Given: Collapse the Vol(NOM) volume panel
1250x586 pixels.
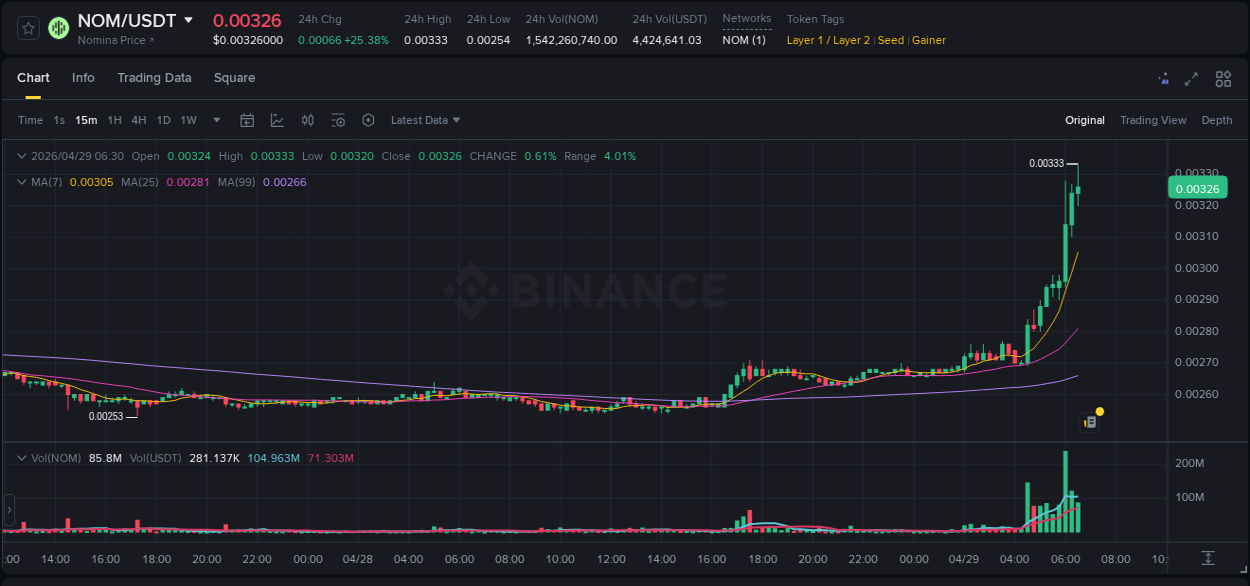Looking at the screenshot, I should (22, 457).
